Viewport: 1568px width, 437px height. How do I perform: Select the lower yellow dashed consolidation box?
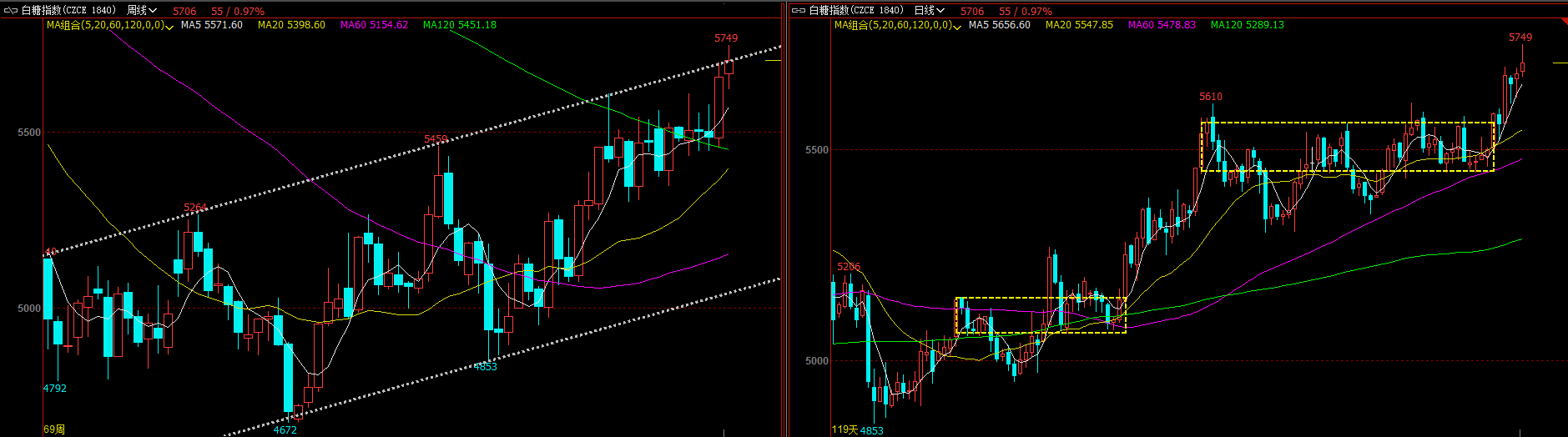1040,299
